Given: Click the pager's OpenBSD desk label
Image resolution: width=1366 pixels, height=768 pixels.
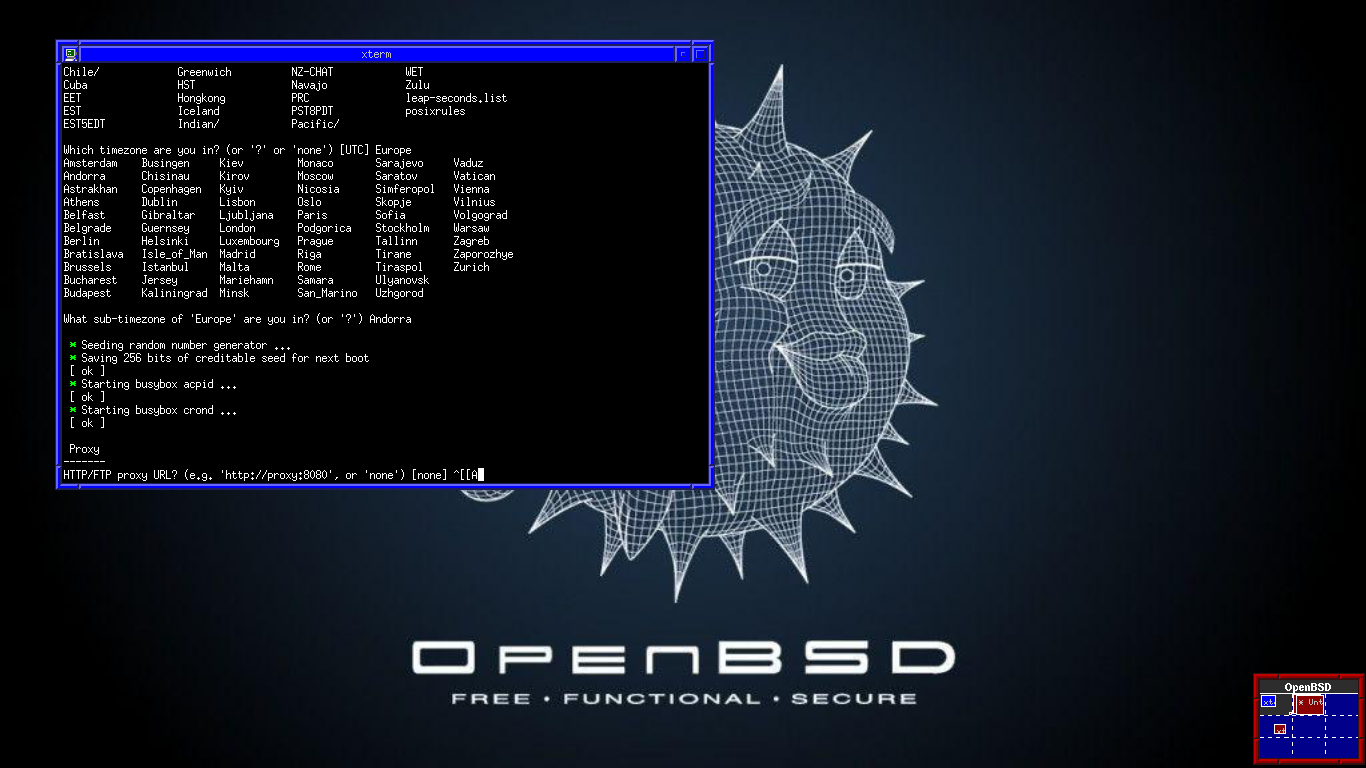Looking at the screenshot, I should tap(1308, 687).
